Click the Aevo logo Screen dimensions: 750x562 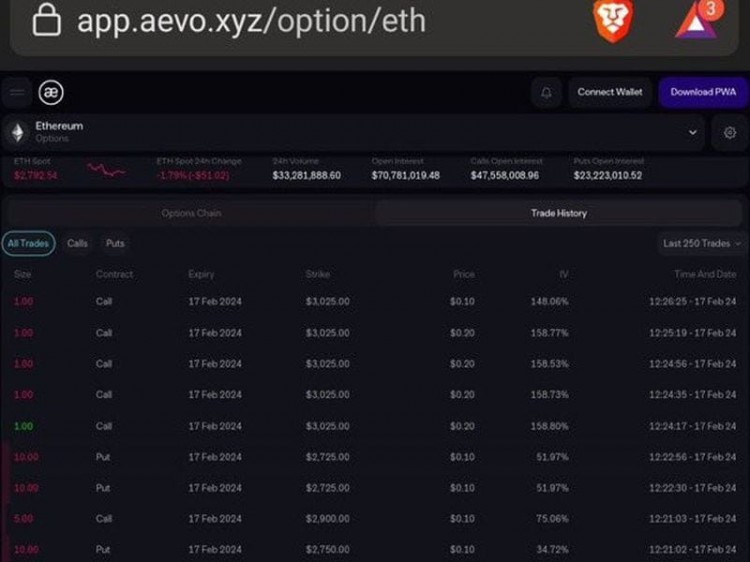click(x=51, y=92)
